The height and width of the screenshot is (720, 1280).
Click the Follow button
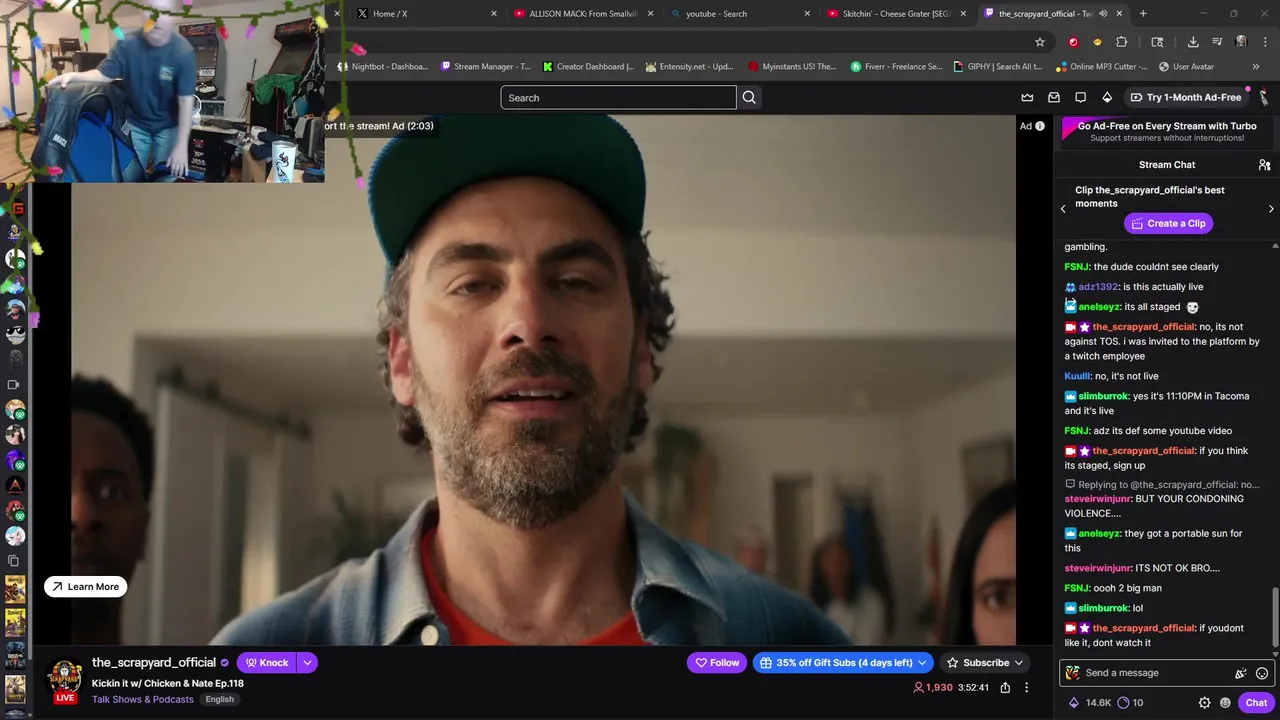tap(717, 662)
